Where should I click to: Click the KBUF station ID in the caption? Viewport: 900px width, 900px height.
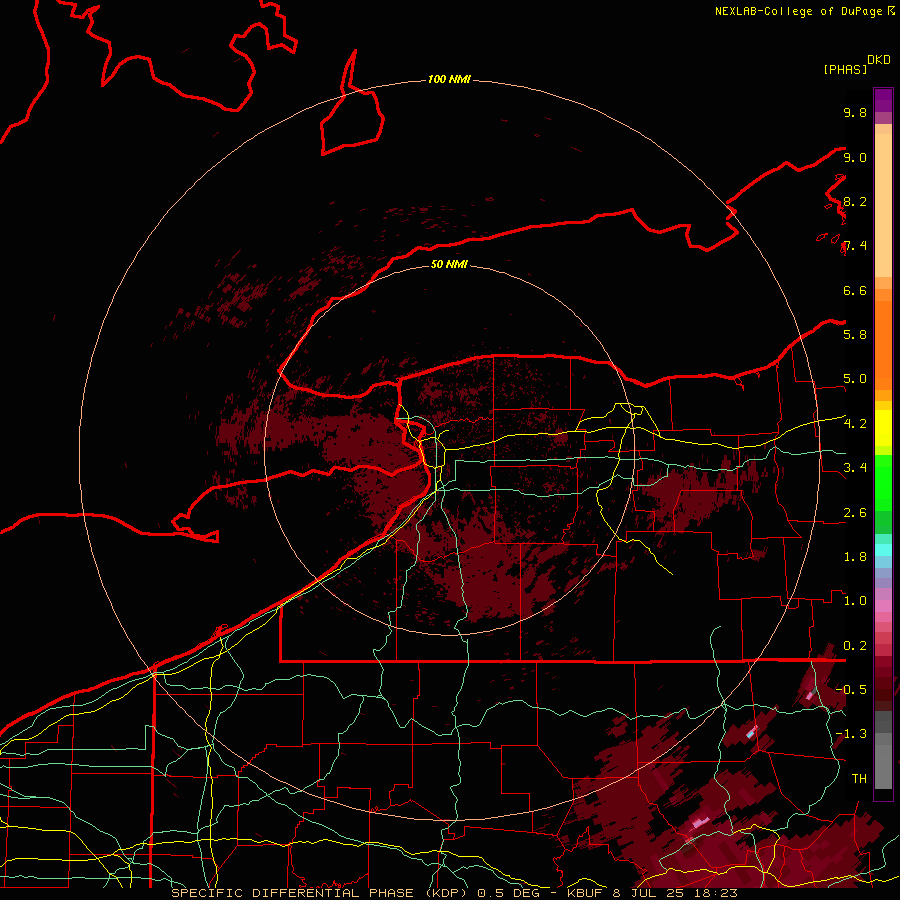[x=586, y=893]
